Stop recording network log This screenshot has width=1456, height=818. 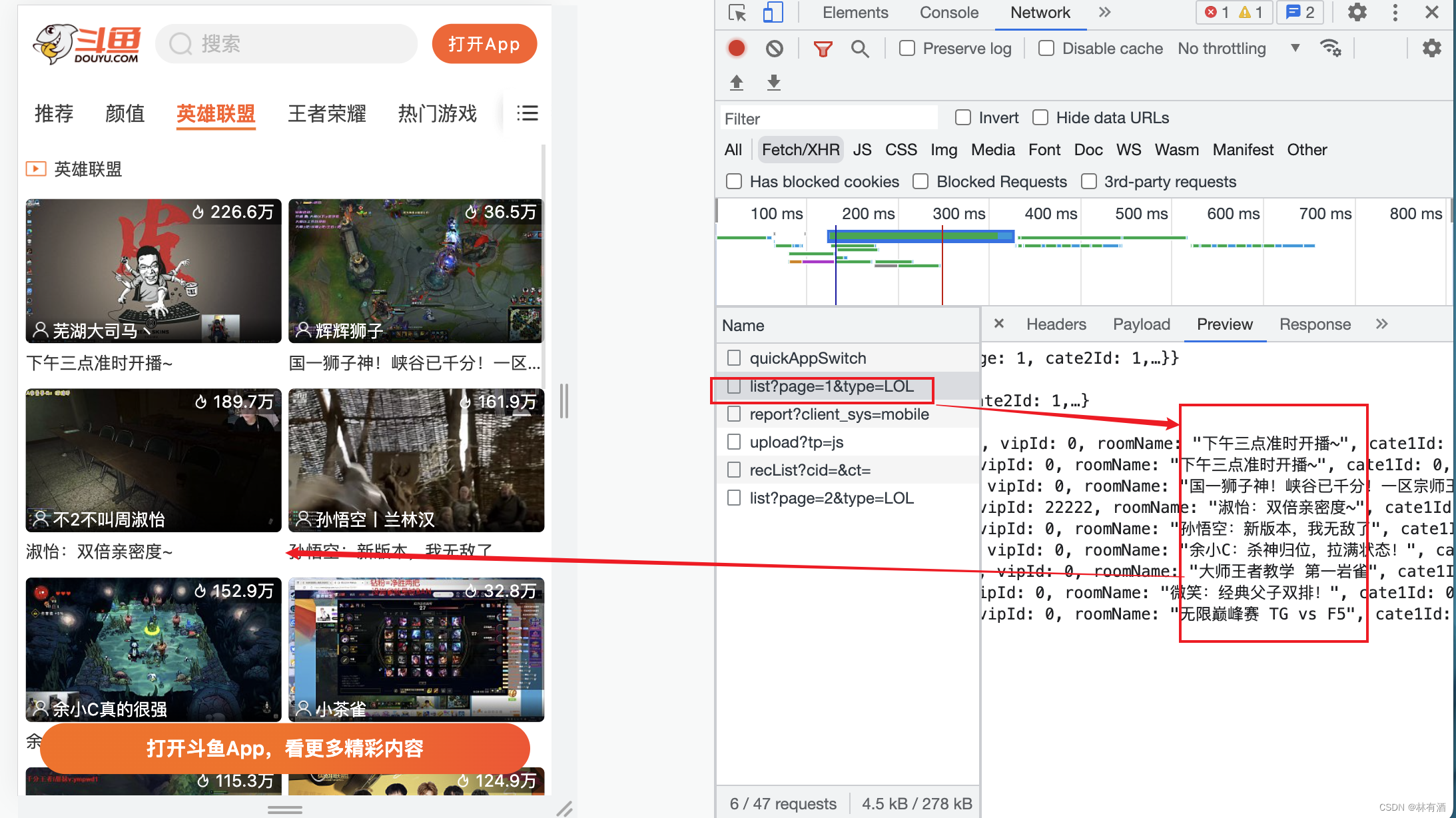click(736, 48)
